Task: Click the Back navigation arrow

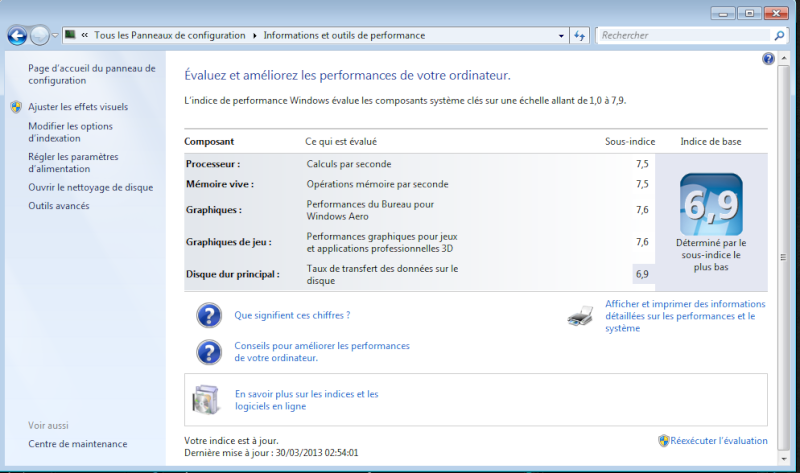Action: coord(17,36)
